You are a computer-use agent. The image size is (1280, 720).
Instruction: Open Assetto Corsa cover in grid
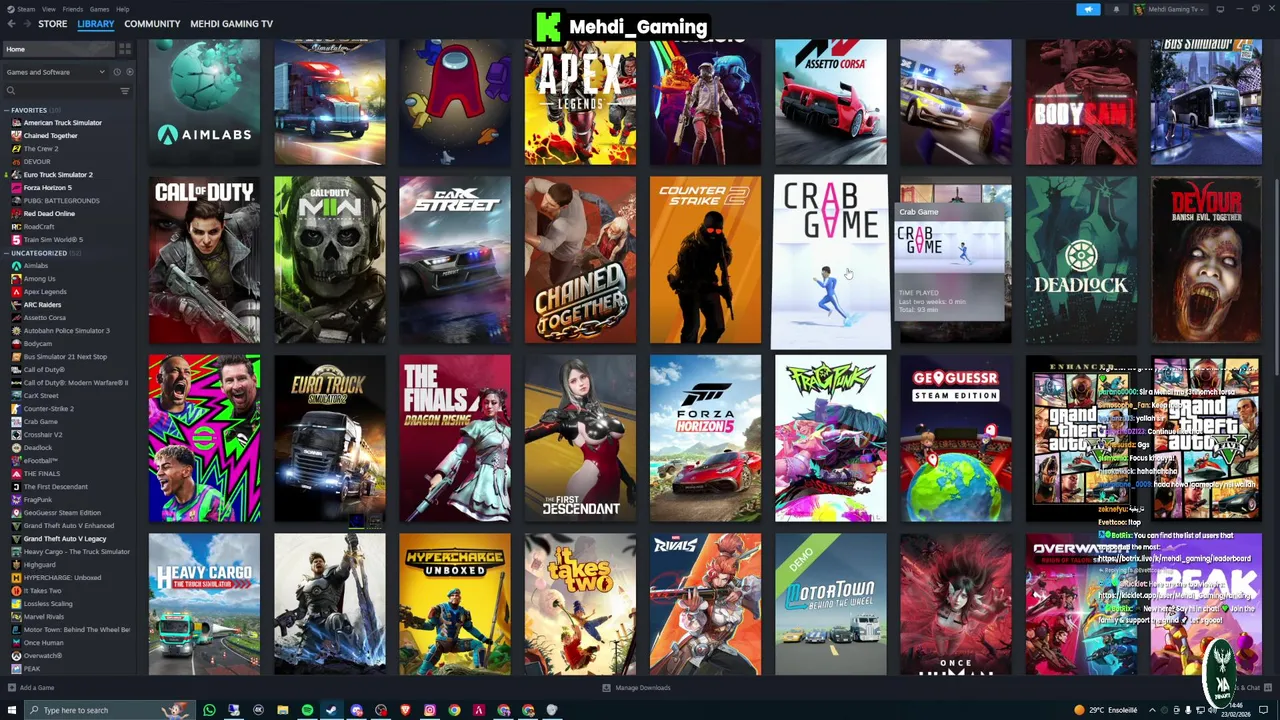[x=830, y=101]
